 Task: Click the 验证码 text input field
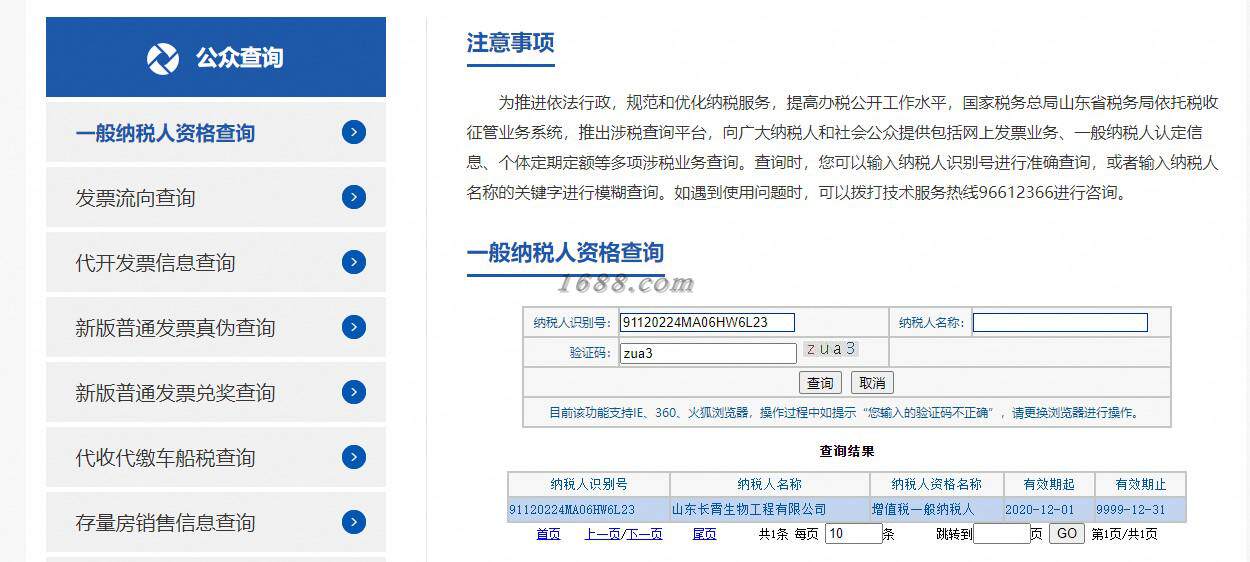[x=708, y=353]
